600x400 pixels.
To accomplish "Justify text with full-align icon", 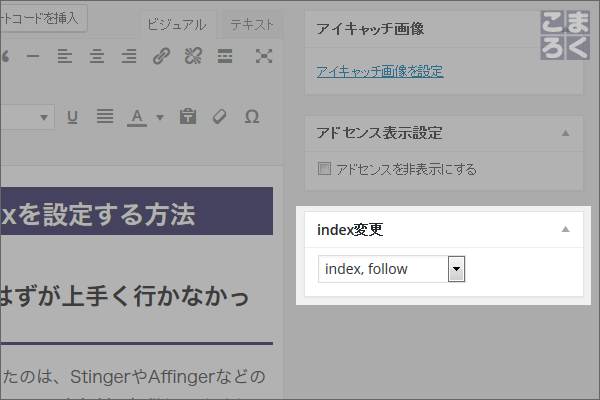I will [105, 116].
